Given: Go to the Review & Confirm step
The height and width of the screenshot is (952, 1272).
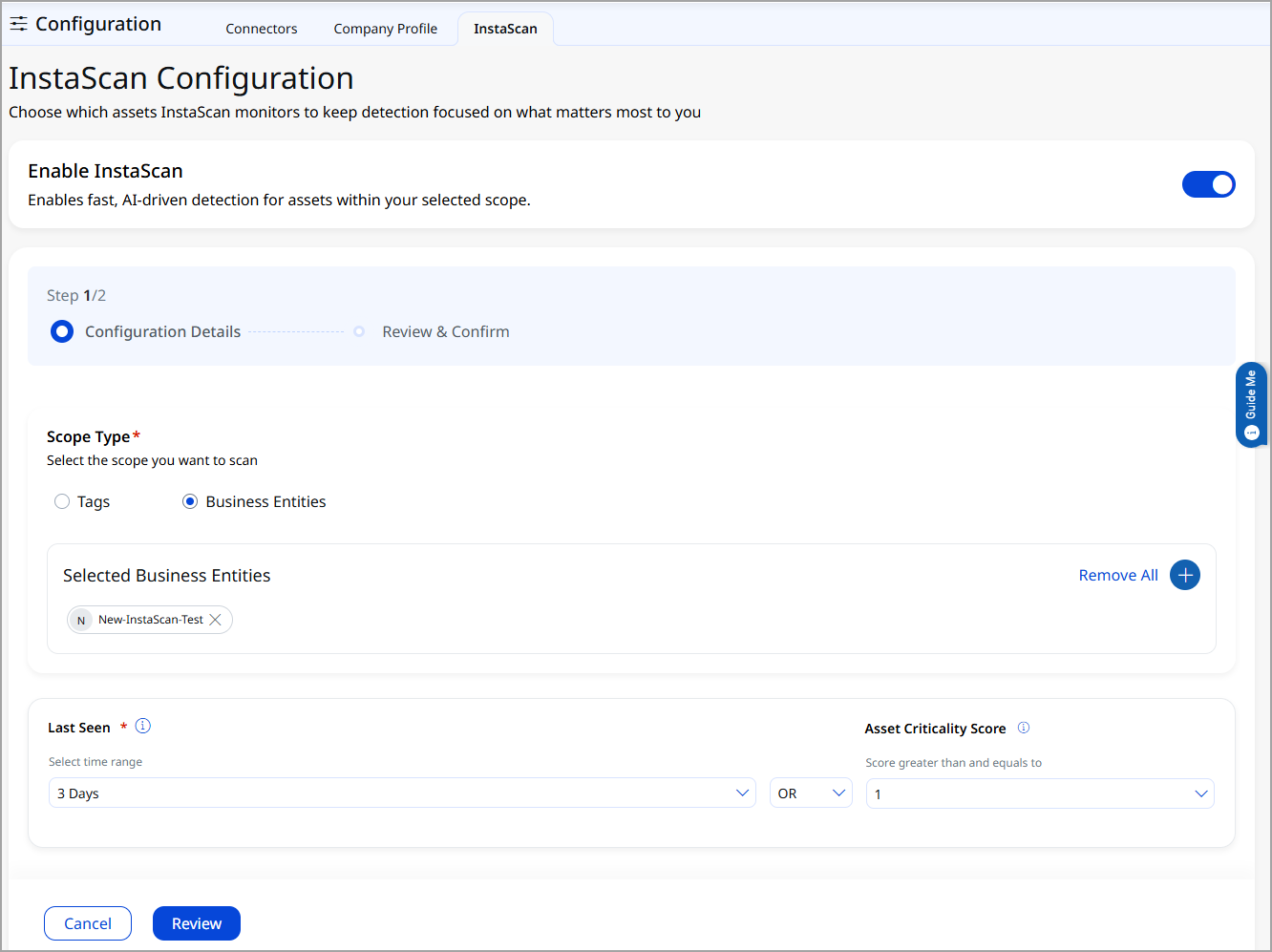Looking at the screenshot, I should [x=433, y=331].
